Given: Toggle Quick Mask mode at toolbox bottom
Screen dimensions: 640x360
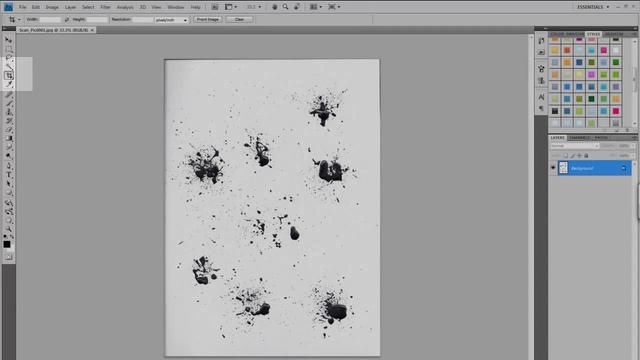Looking at the screenshot, I should [x=9, y=257].
